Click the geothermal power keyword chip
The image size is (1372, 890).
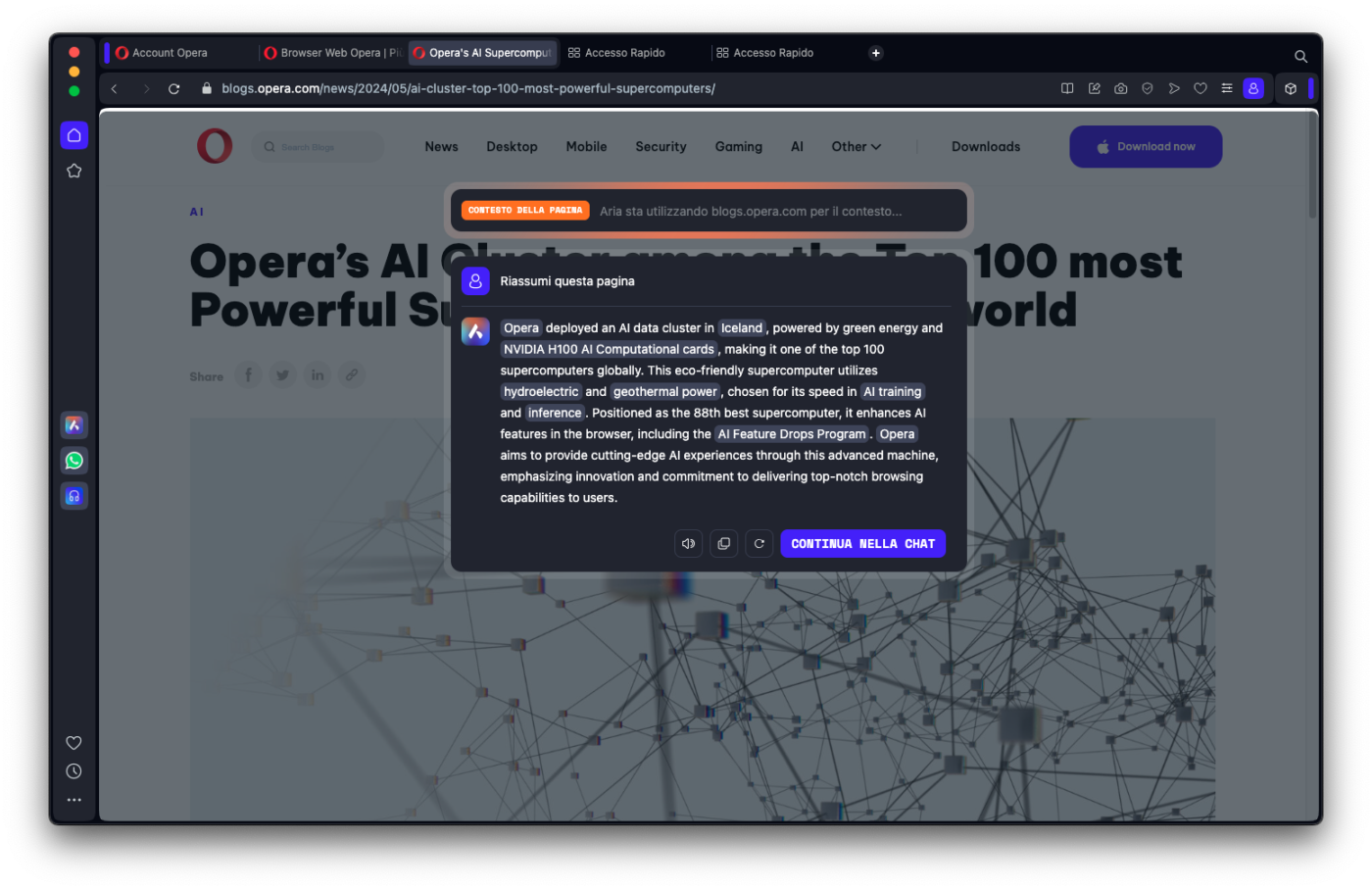point(665,392)
